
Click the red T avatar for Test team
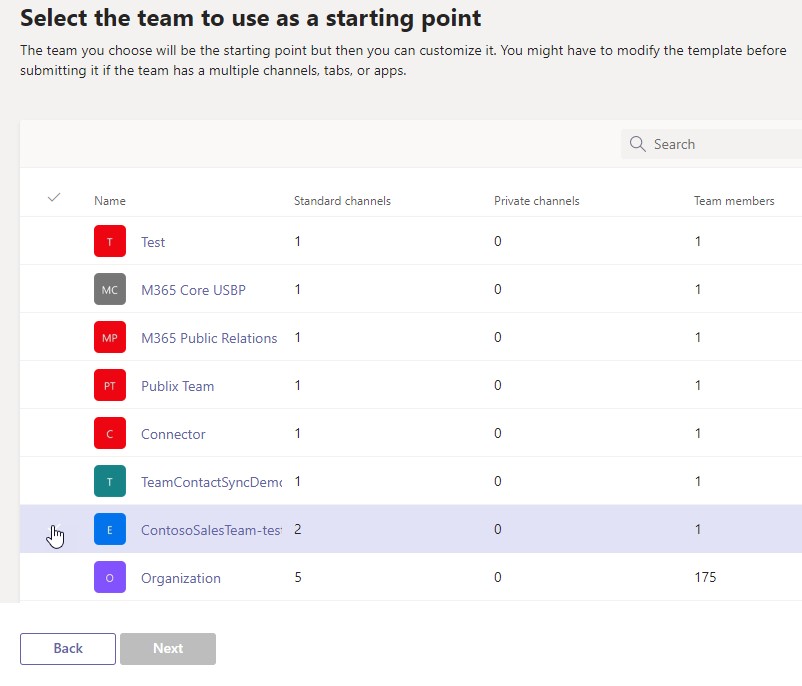click(x=110, y=242)
